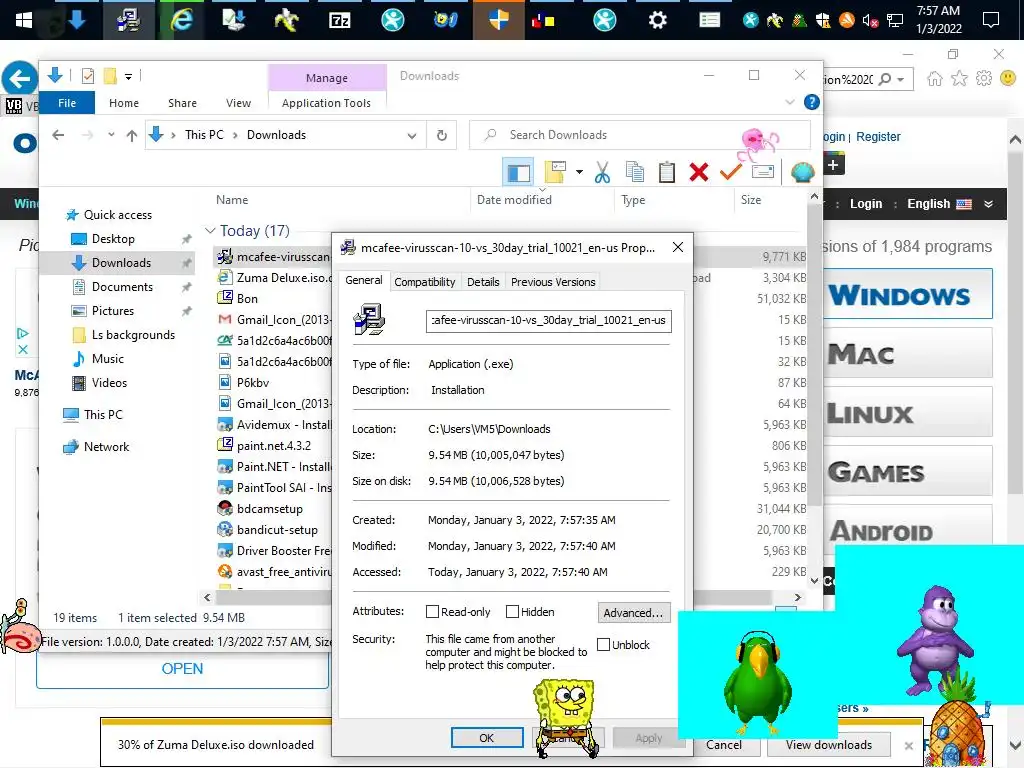Check the Unblock security checkbox
The height and width of the screenshot is (768, 1024).
(603, 645)
